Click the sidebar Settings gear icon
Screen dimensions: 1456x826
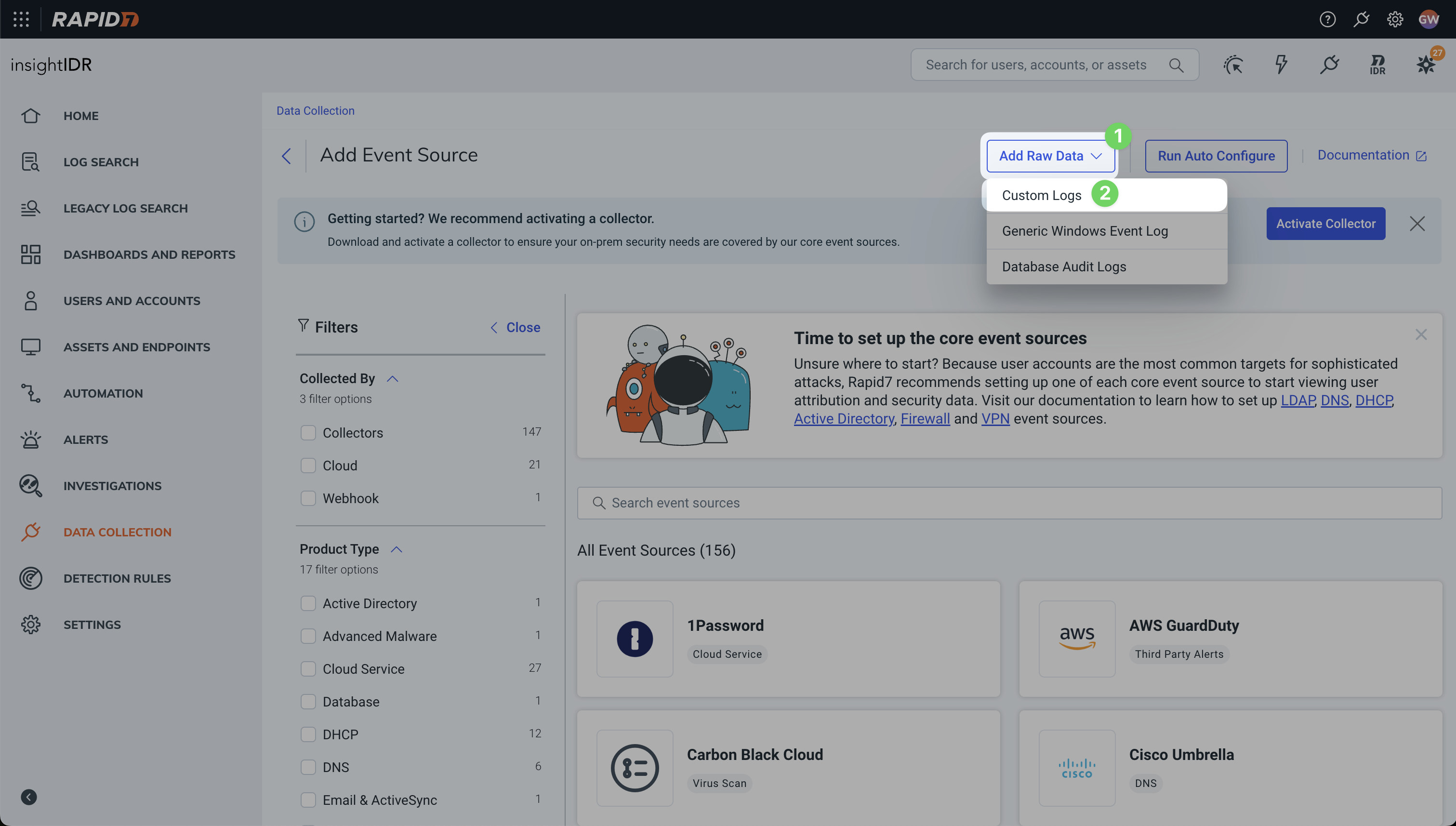[31, 624]
